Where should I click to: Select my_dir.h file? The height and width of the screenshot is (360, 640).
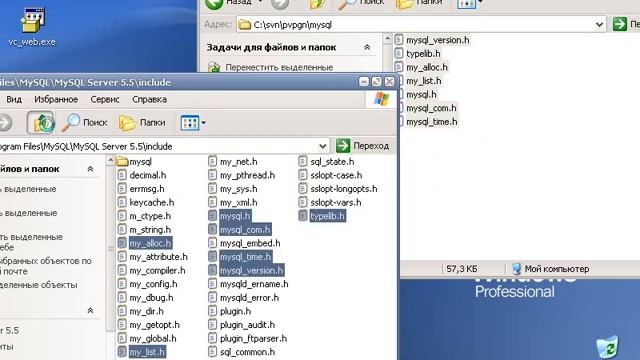pyautogui.click(x=140, y=311)
